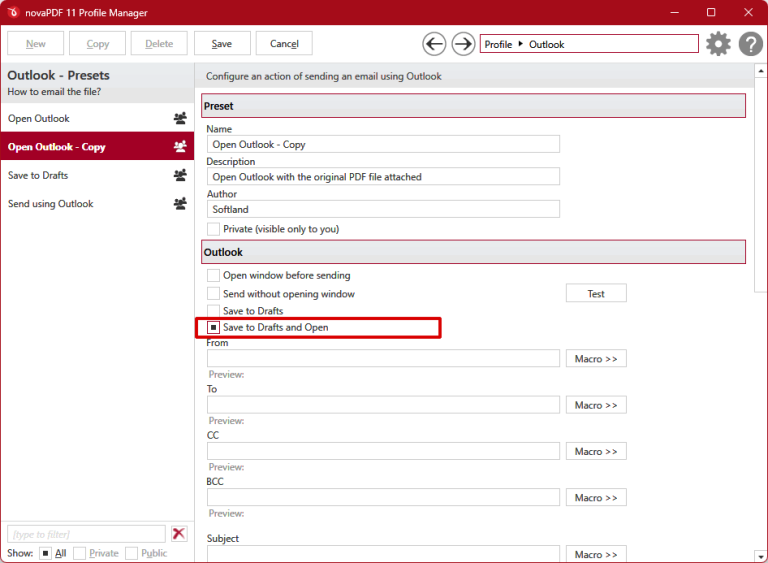Click the Save button in toolbar

pyautogui.click(x=222, y=44)
